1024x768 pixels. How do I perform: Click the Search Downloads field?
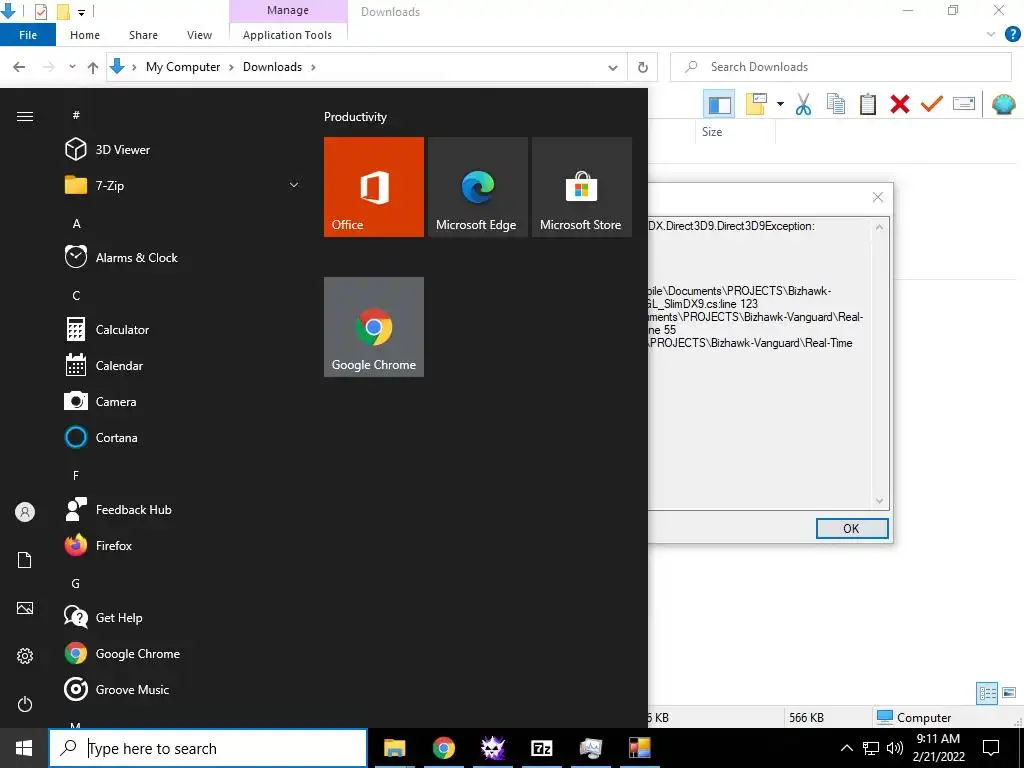click(x=840, y=67)
